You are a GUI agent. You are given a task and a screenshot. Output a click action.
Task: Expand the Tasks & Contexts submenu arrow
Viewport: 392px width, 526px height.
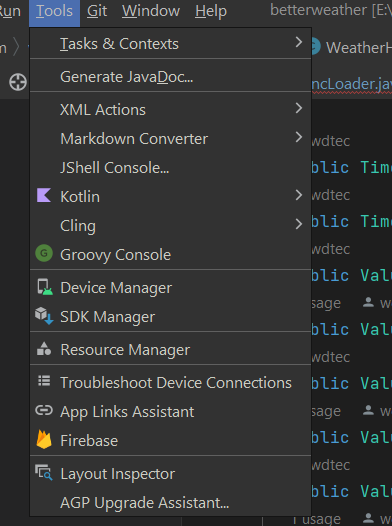298,42
